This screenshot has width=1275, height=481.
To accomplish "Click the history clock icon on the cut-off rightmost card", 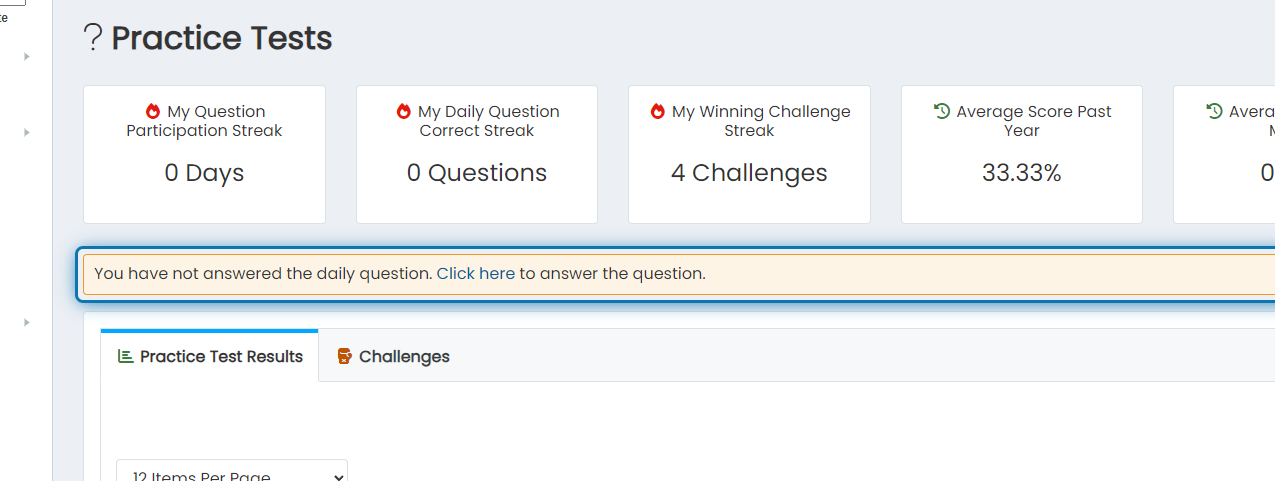I will [x=1214, y=111].
